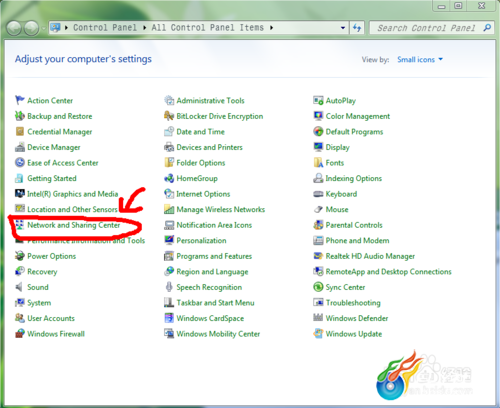This screenshot has height=408, width=500.
Task: Open Manage Wireless Networks icon
Action: pos(169,209)
